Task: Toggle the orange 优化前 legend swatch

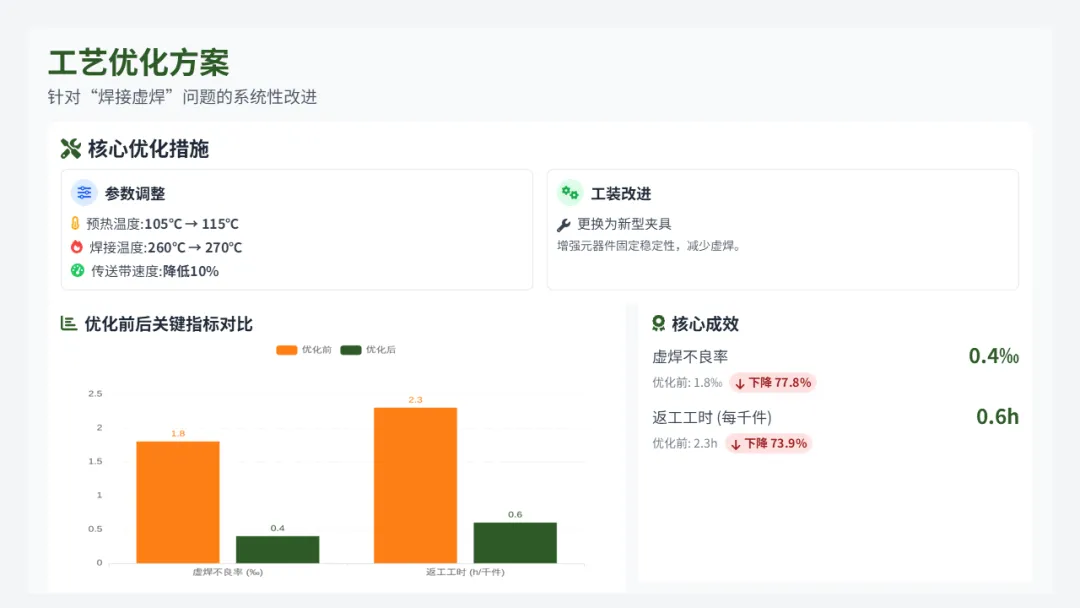Action: tap(287, 350)
